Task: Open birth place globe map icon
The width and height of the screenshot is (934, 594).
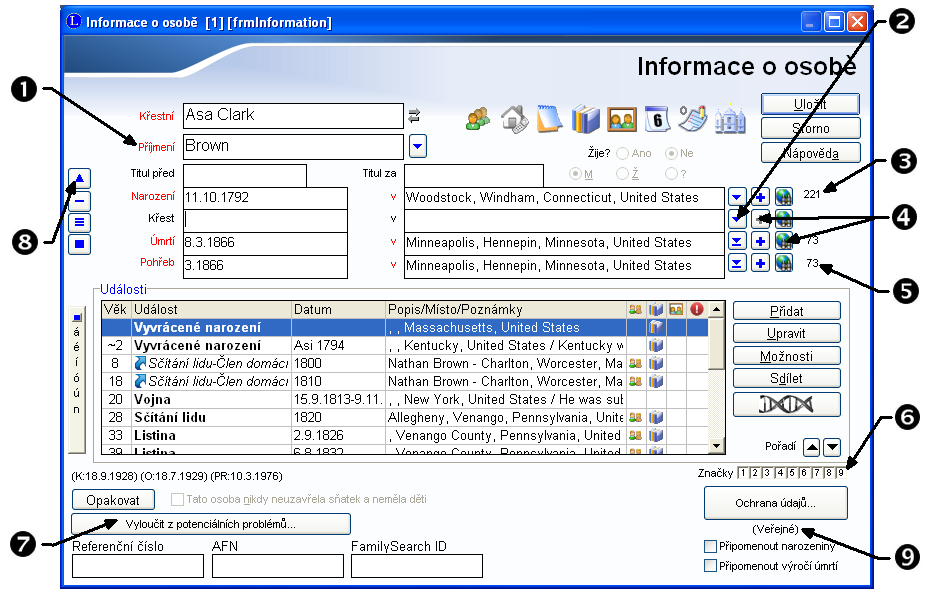Action: pyautogui.click(x=784, y=197)
